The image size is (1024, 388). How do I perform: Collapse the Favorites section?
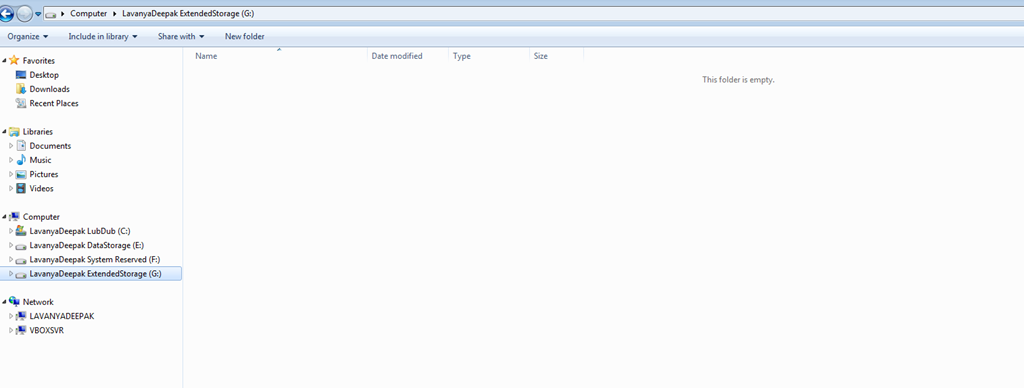(x=5, y=61)
